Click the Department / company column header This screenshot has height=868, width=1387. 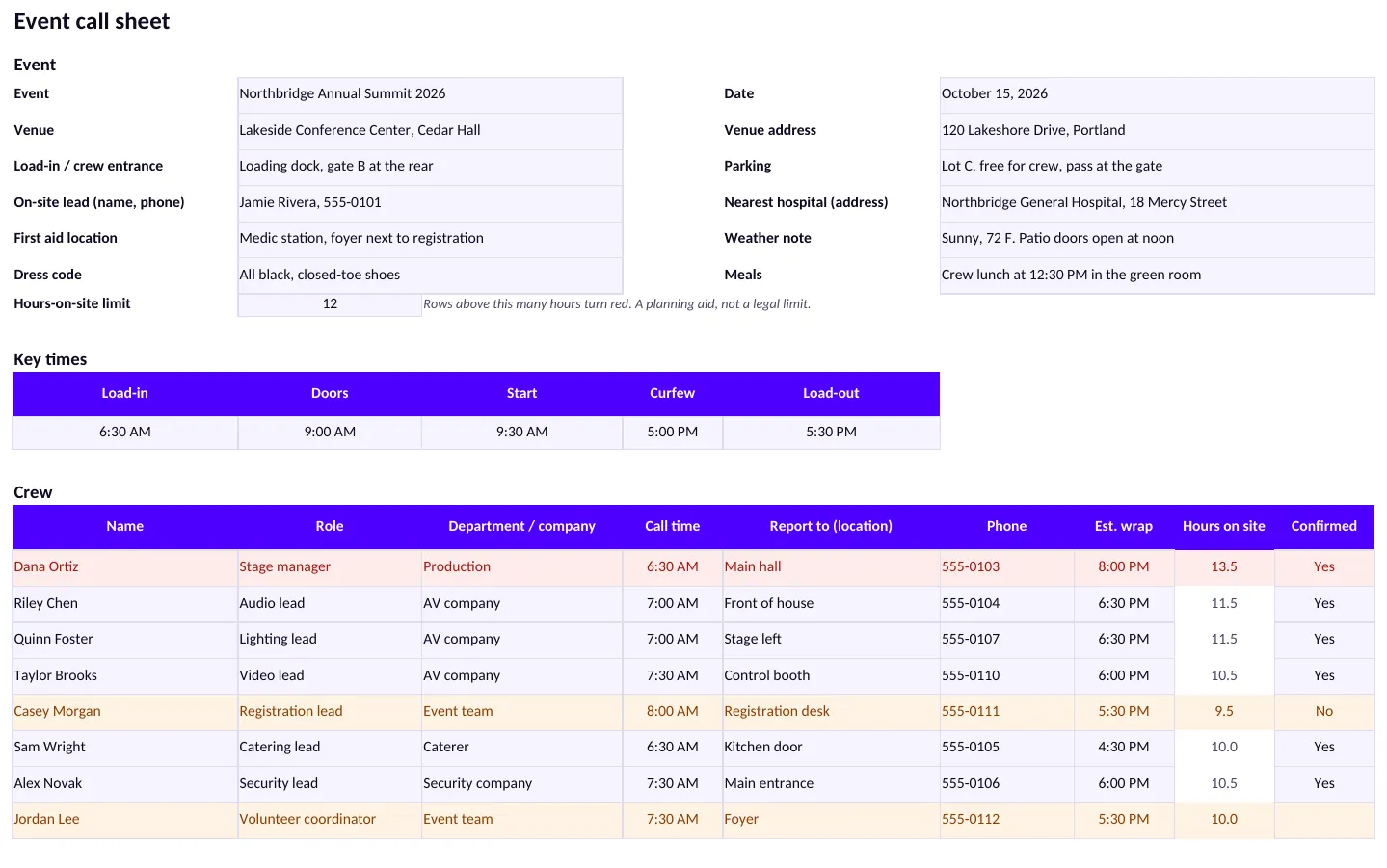click(521, 527)
